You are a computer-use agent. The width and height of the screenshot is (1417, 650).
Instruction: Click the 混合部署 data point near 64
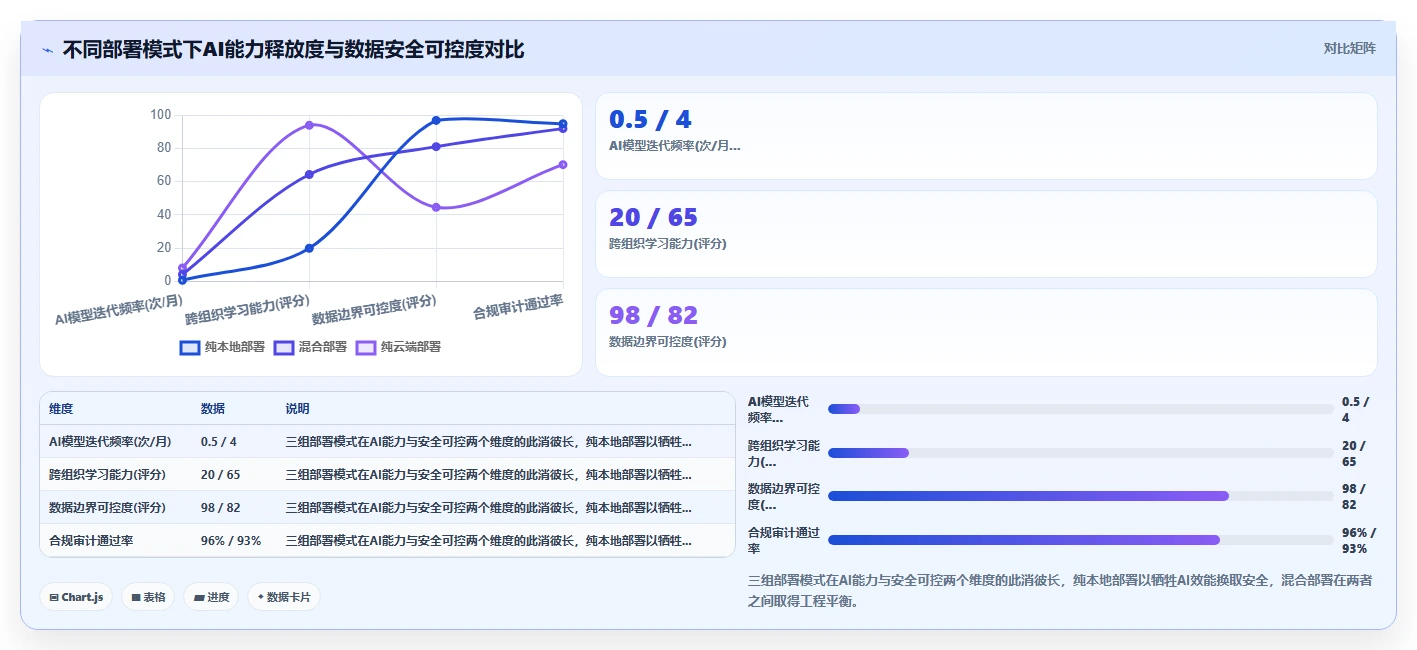(309, 175)
